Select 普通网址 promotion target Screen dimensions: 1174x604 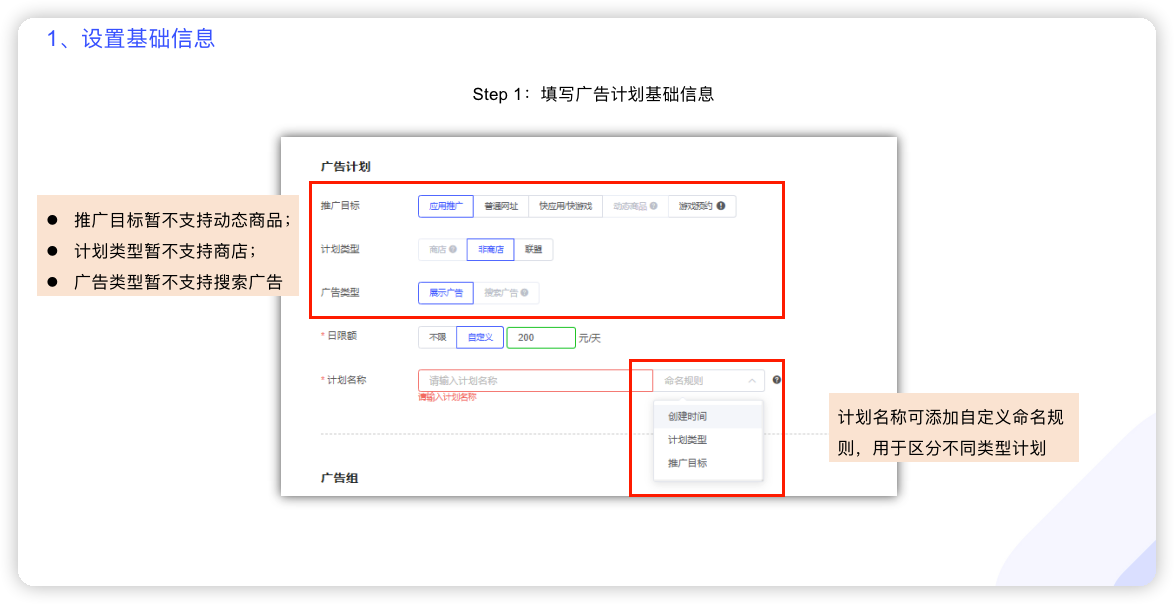500,206
